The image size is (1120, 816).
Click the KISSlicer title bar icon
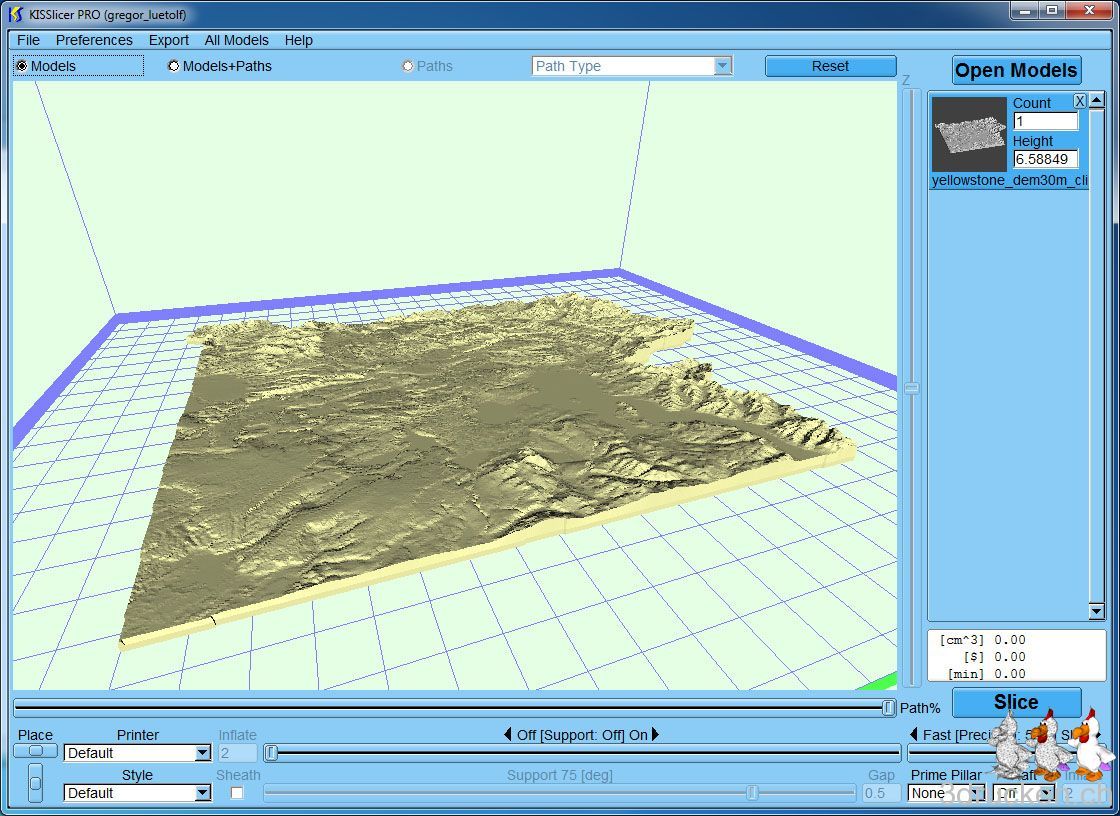(16, 14)
